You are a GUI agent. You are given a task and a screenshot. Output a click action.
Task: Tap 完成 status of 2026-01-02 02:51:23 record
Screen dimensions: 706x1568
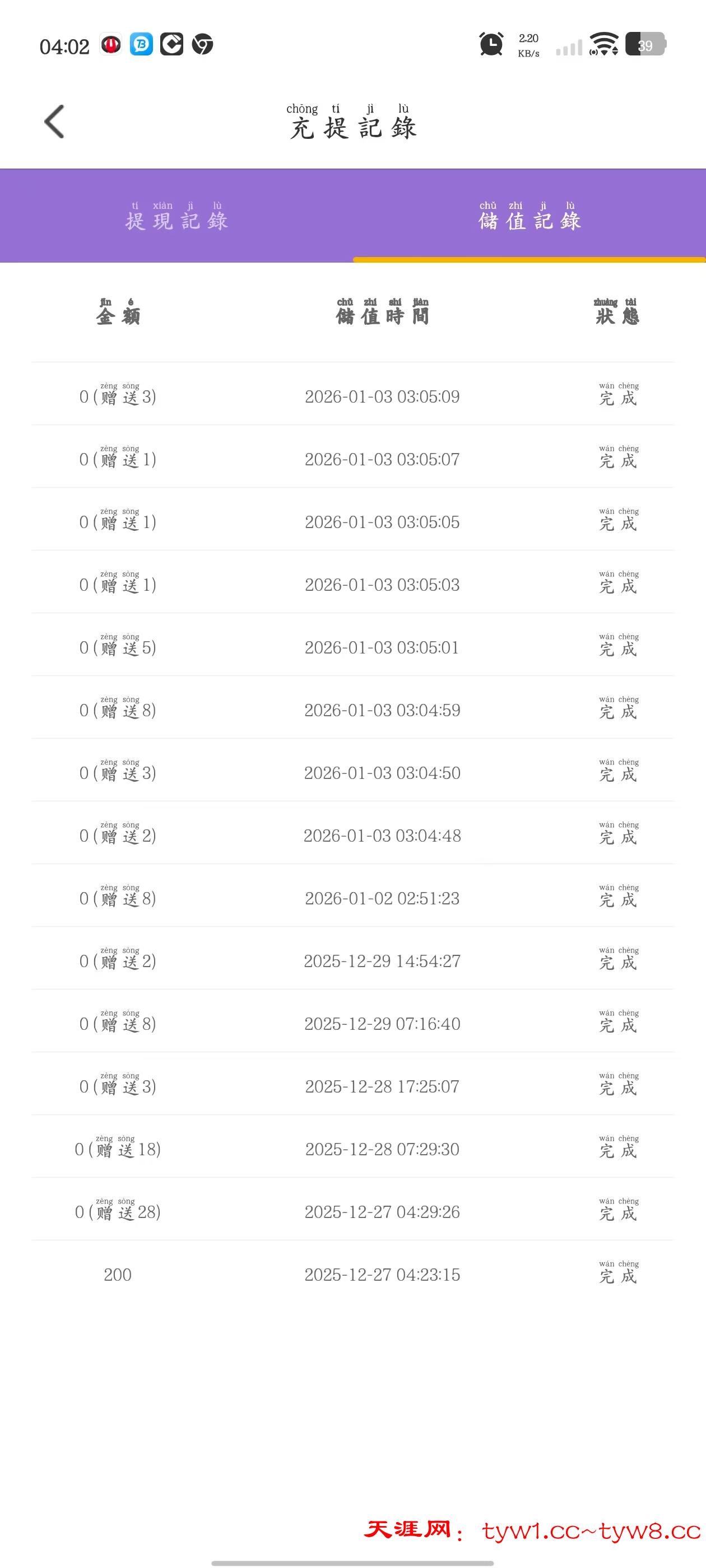coord(617,898)
